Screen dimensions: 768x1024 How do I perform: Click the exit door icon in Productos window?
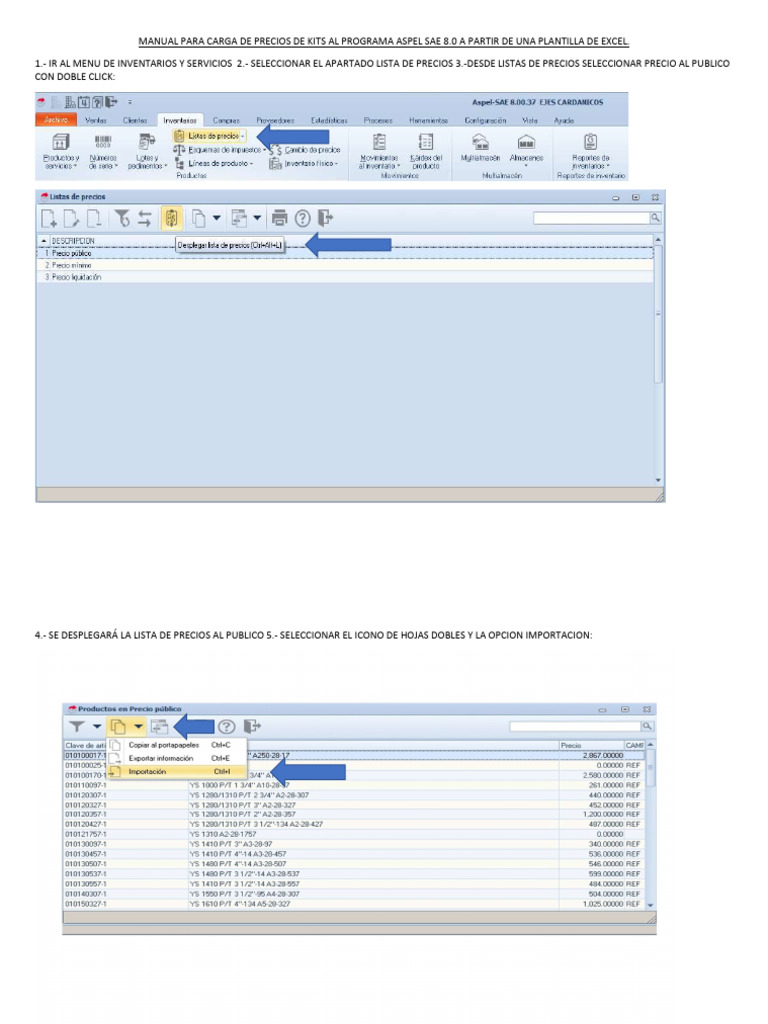(x=252, y=726)
